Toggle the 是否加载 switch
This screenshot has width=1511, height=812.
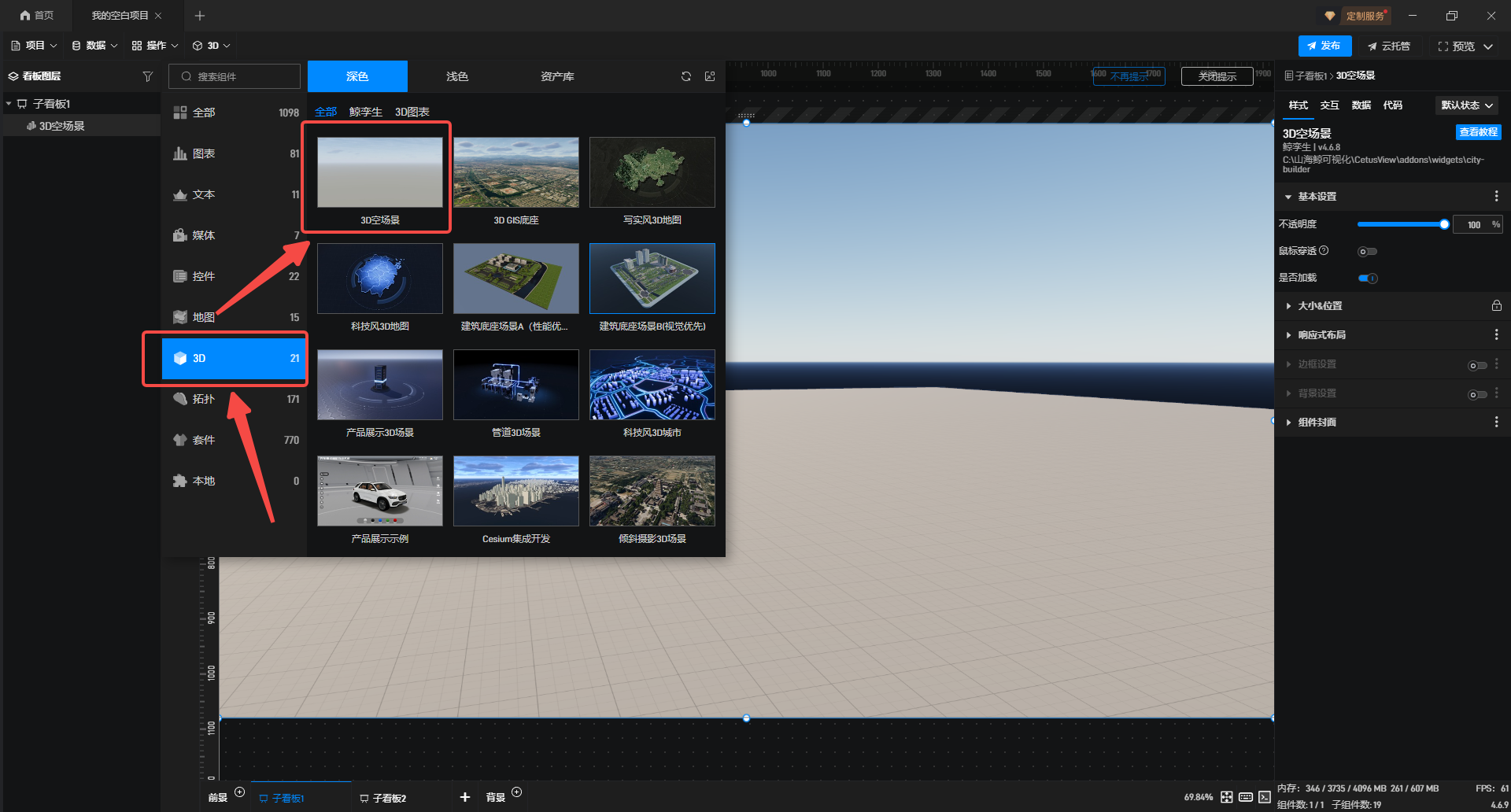click(1368, 278)
